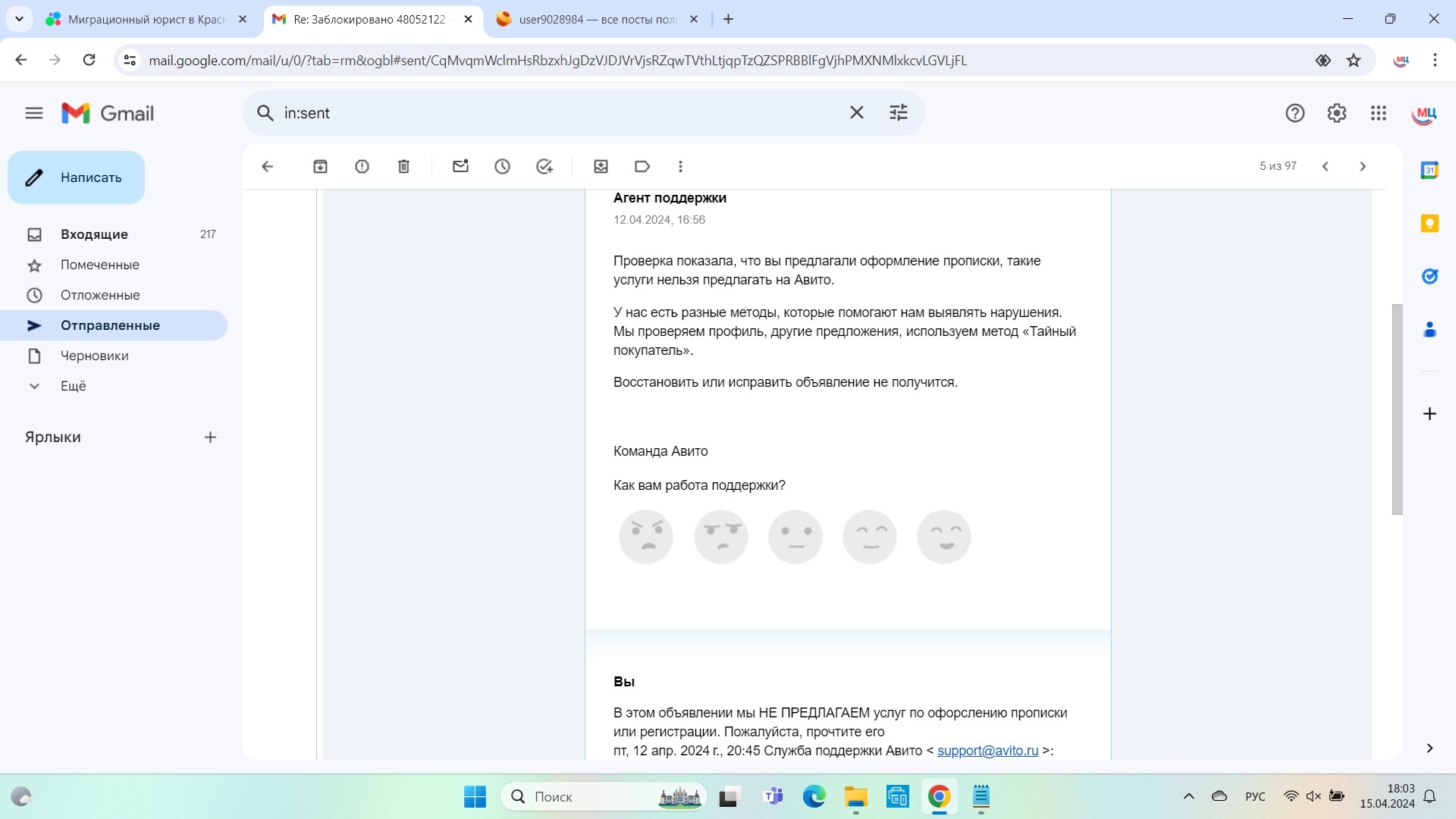
Task: Report this message as spam
Action: tap(362, 167)
